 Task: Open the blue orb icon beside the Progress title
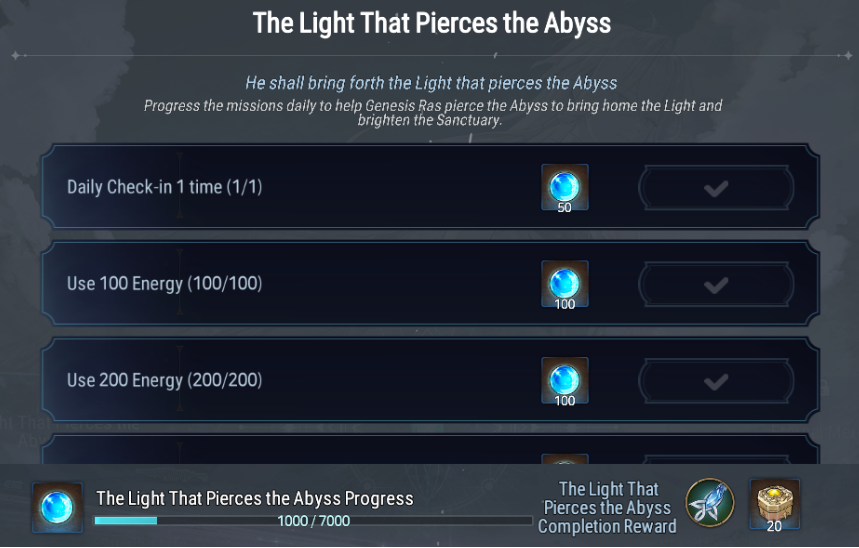click(57, 508)
